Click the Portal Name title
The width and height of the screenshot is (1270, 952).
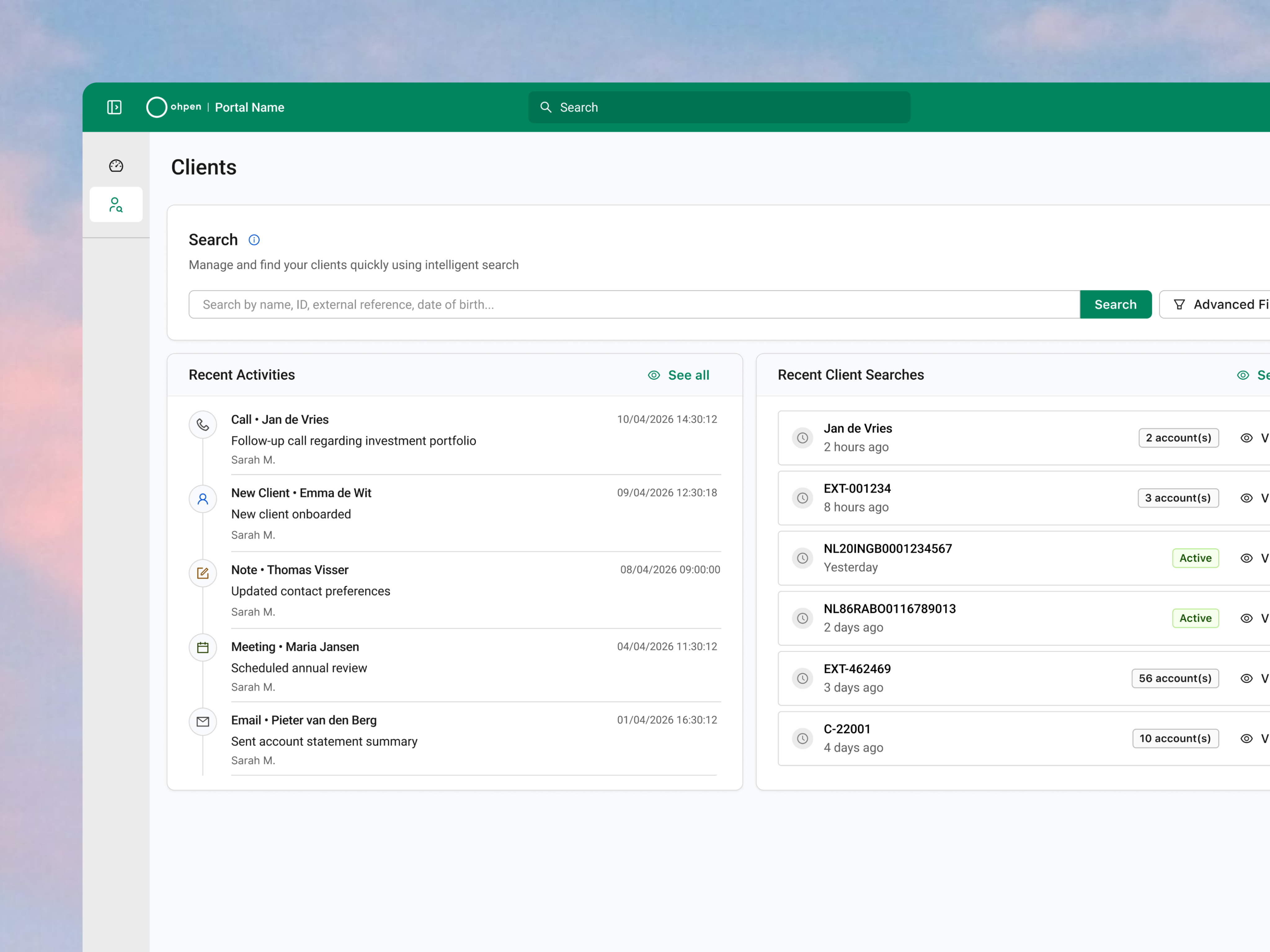tap(249, 107)
